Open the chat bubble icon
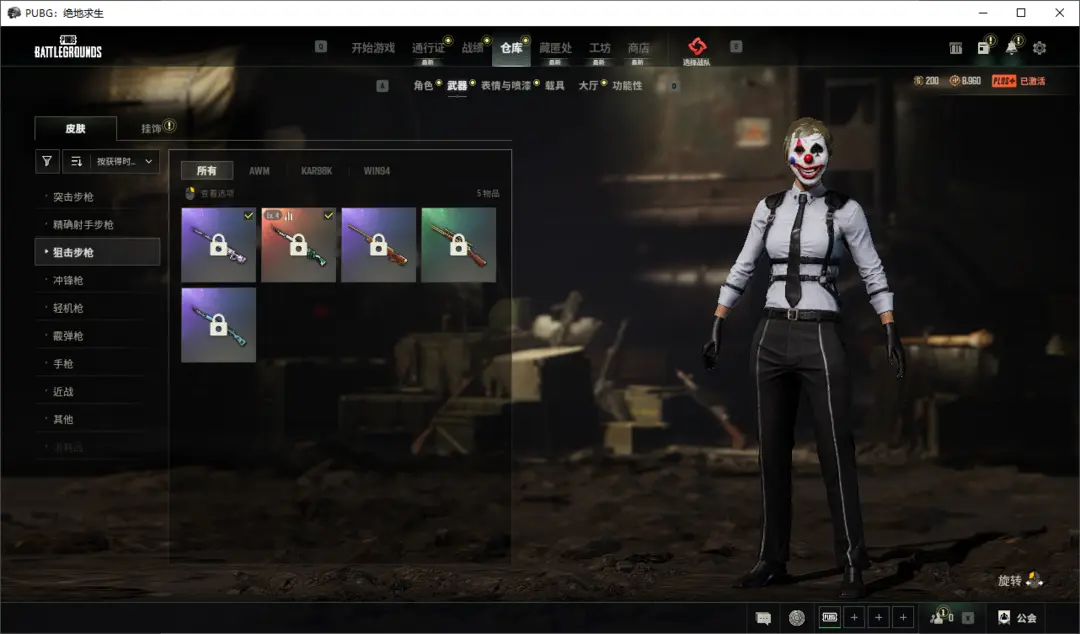The width and height of the screenshot is (1080, 634). tap(763, 618)
